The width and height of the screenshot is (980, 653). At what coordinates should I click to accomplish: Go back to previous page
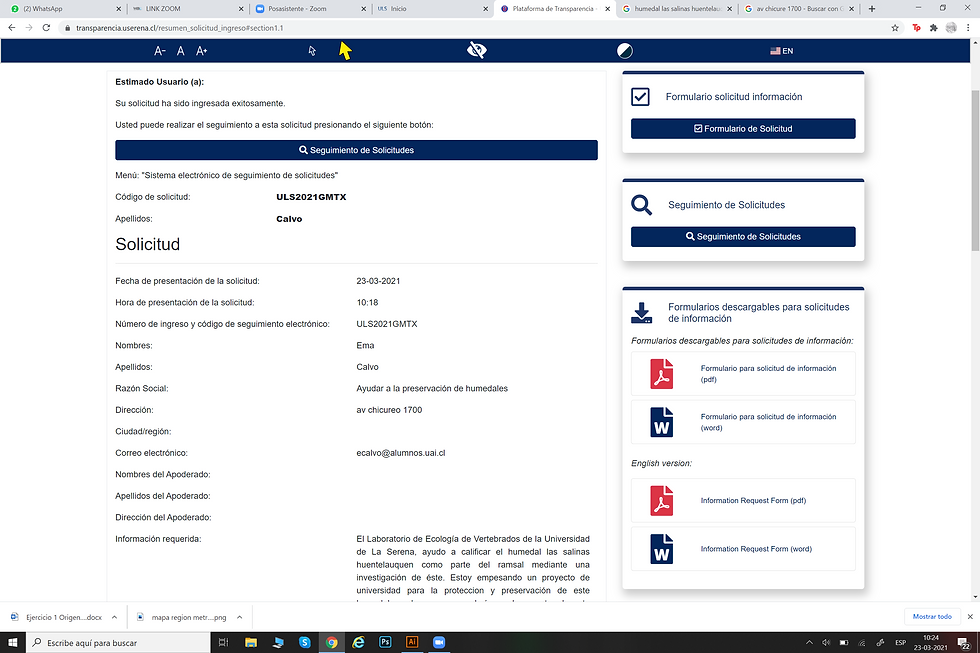(x=11, y=27)
